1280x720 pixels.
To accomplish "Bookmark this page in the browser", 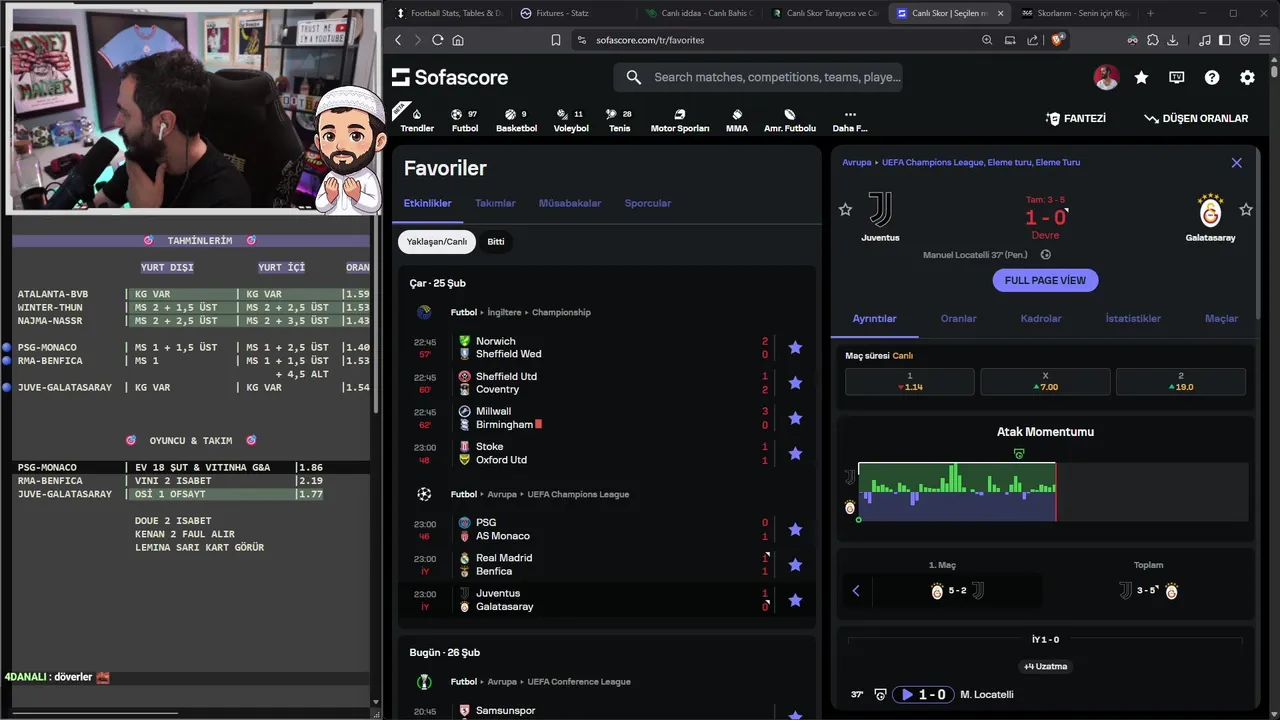I will click(556, 40).
